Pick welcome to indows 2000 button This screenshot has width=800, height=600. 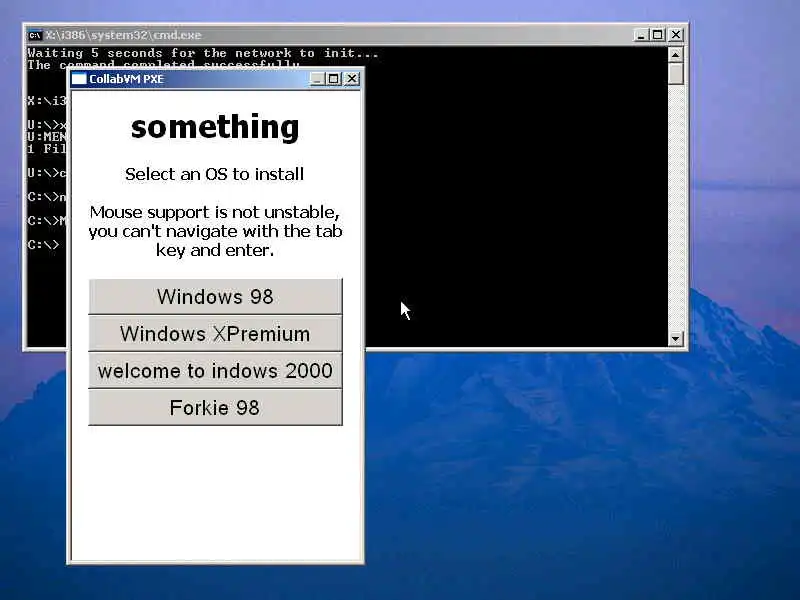pyautogui.click(x=215, y=370)
